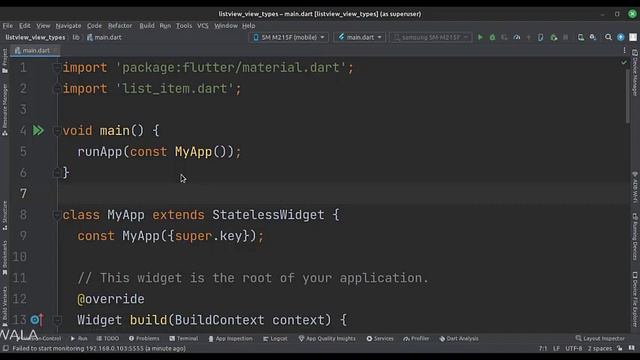Open Running Devices right side panel

coord(635,237)
